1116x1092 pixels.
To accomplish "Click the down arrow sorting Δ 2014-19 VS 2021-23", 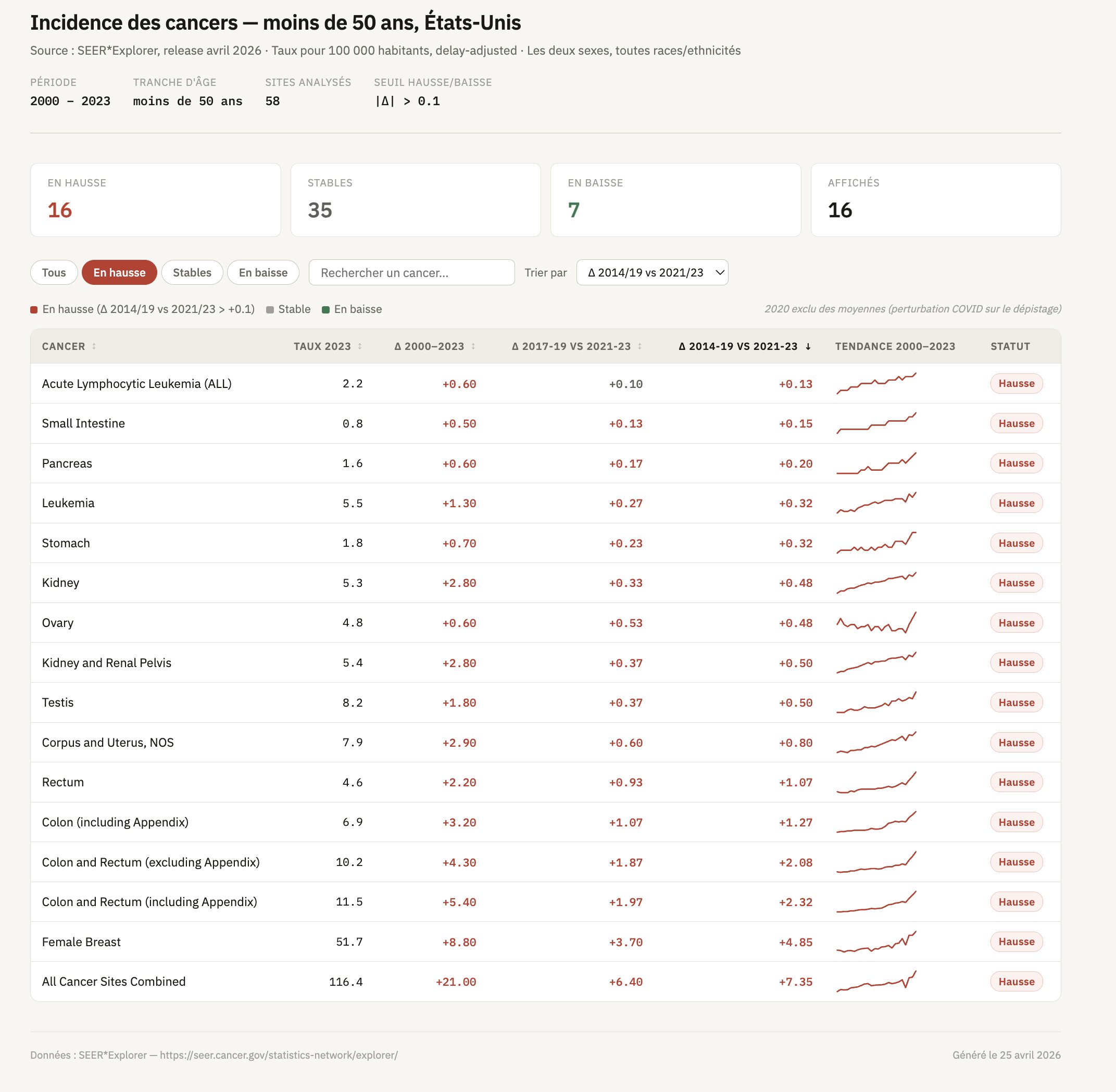I will pos(808,346).
